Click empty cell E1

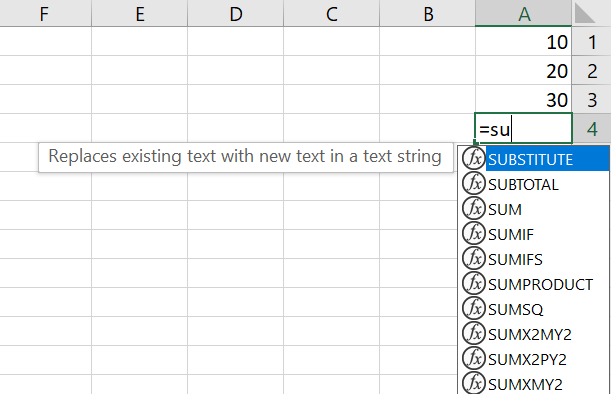[x=140, y=41]
